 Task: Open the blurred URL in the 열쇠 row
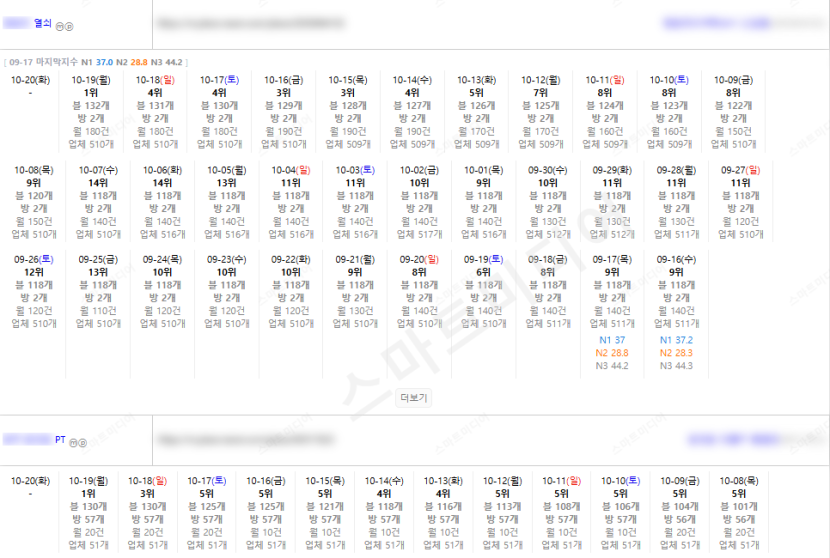(x=250, y=23)
